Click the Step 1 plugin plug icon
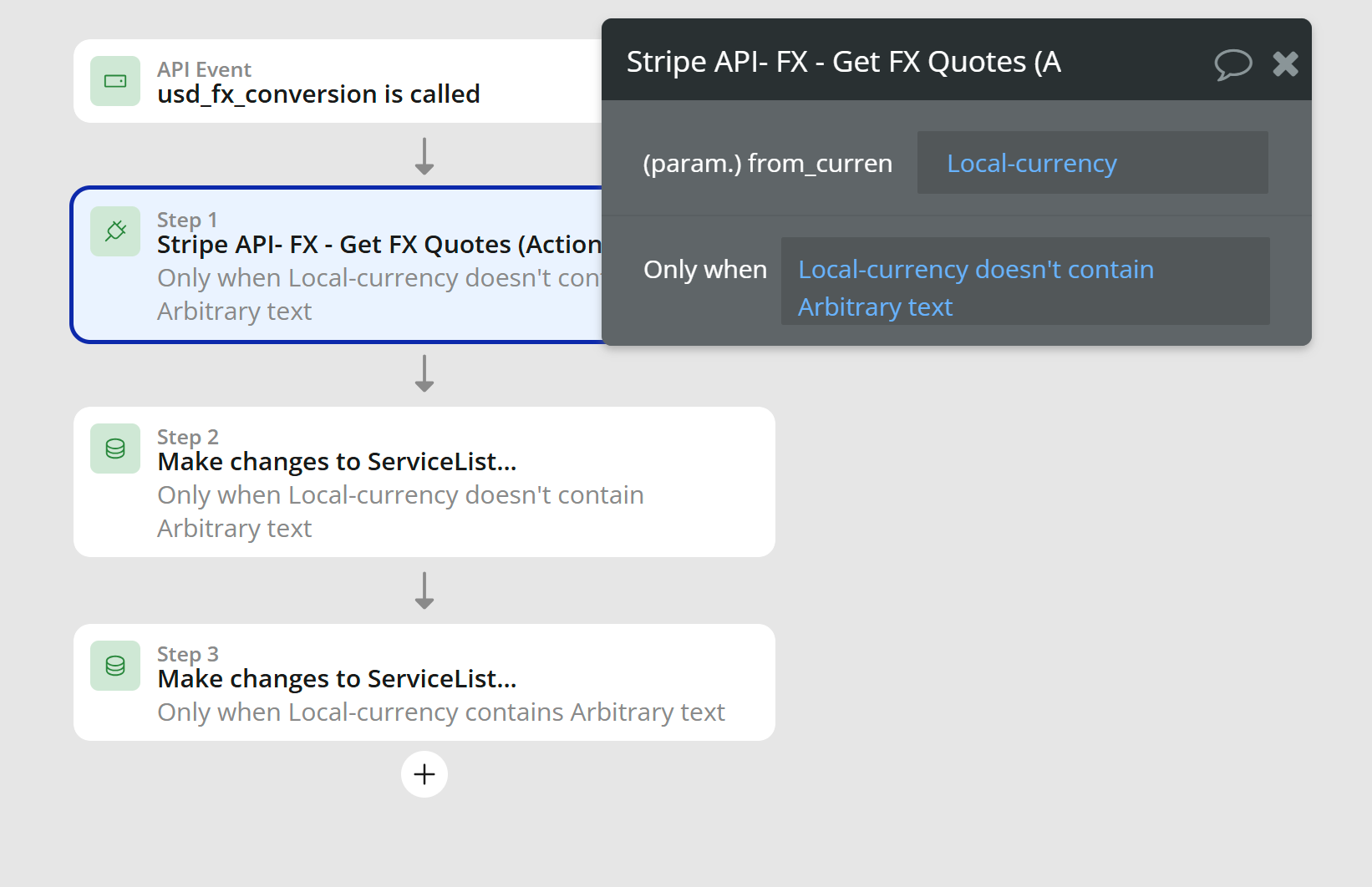 [x=115, y=231]
